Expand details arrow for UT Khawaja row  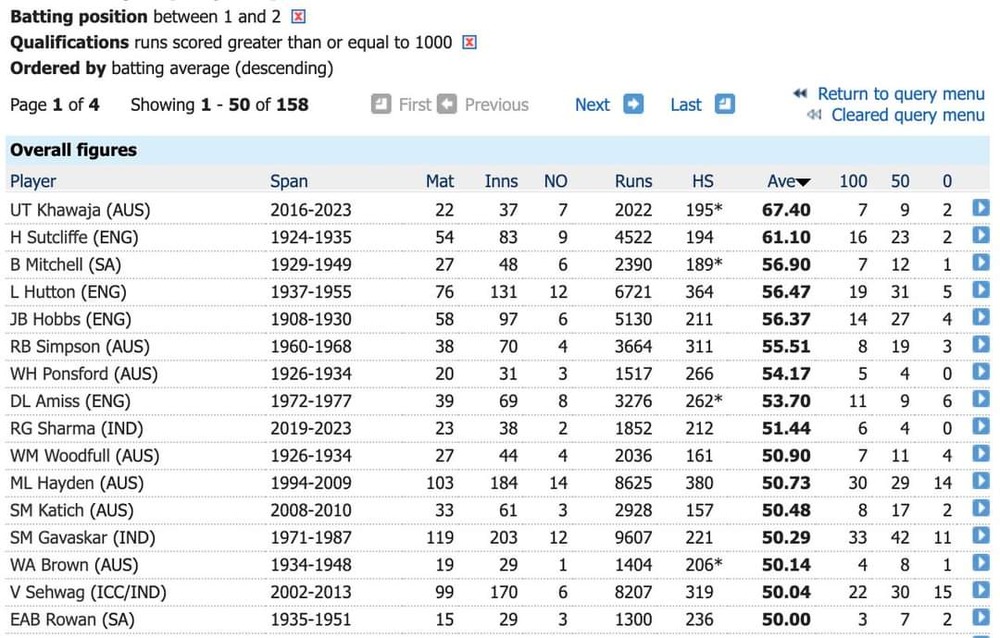point(980,209)
